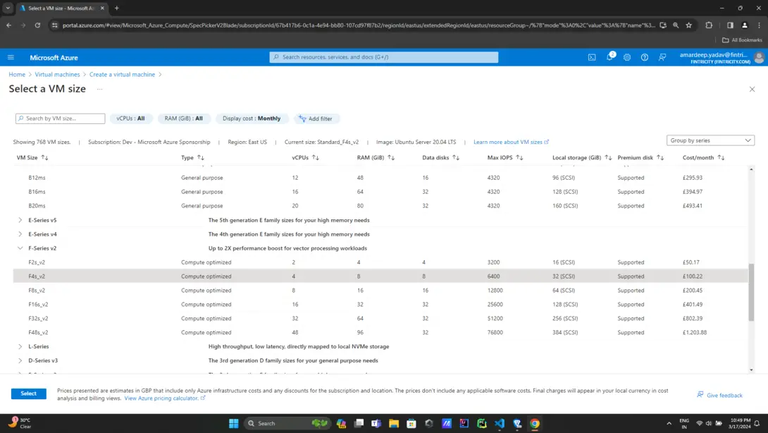Viewport: 768px width, 433px height.
Task: Click the blue Select button
Action: pos(28,394)
